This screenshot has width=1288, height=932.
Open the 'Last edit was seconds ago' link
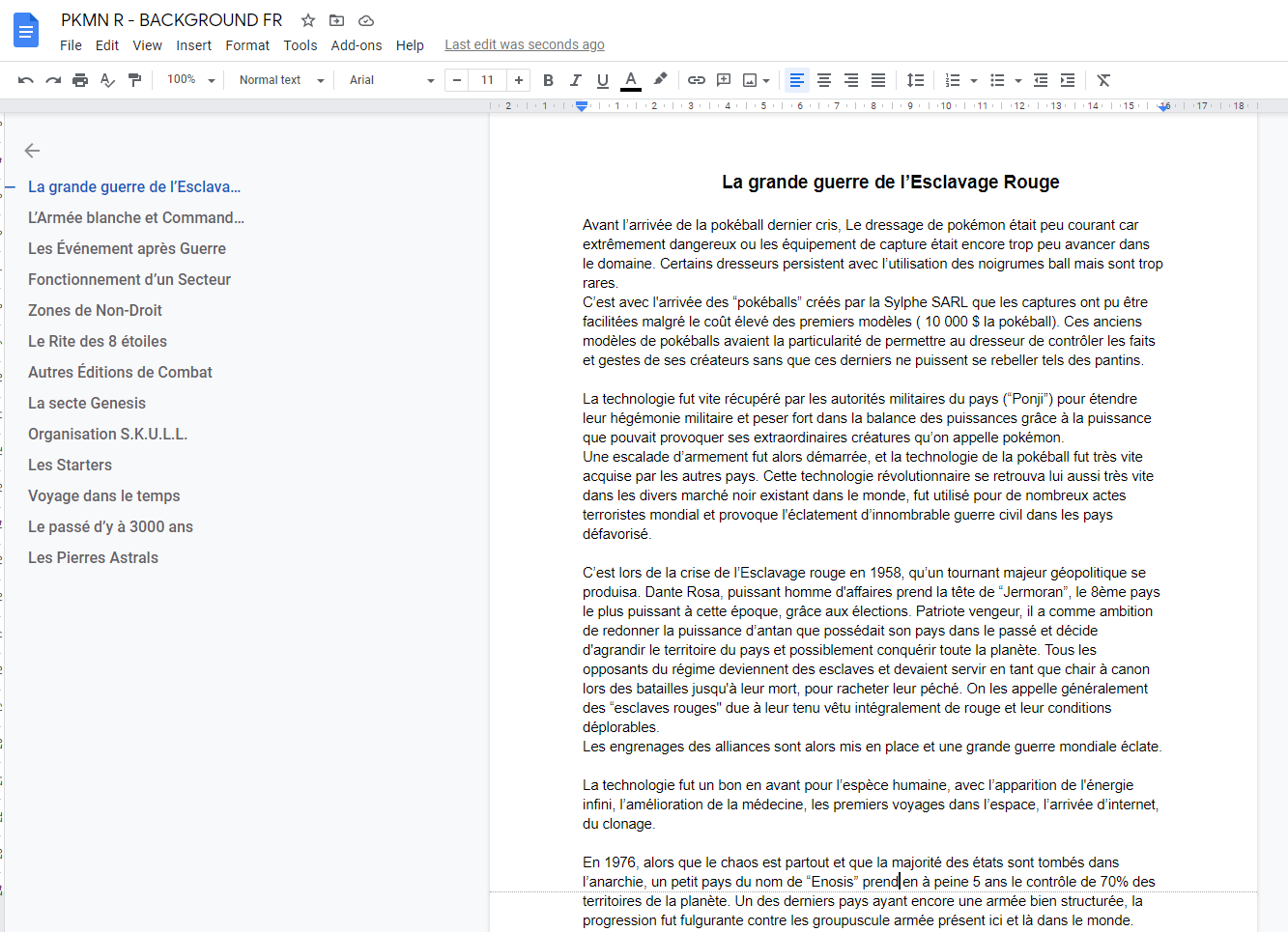[525, 44]
